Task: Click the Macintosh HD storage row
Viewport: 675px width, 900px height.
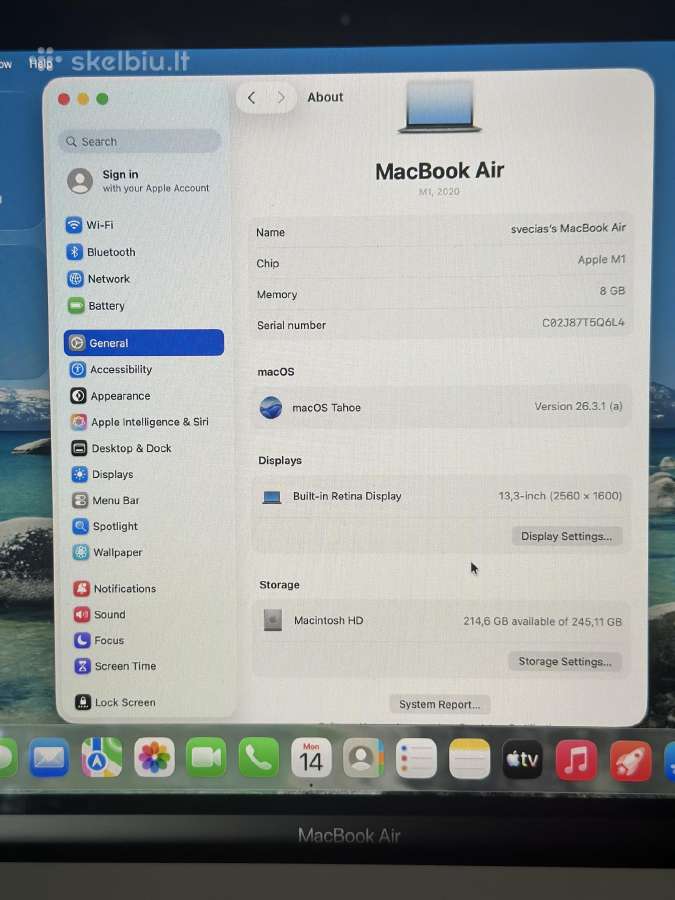Action: pyautogui.click(x=441, y=620)
